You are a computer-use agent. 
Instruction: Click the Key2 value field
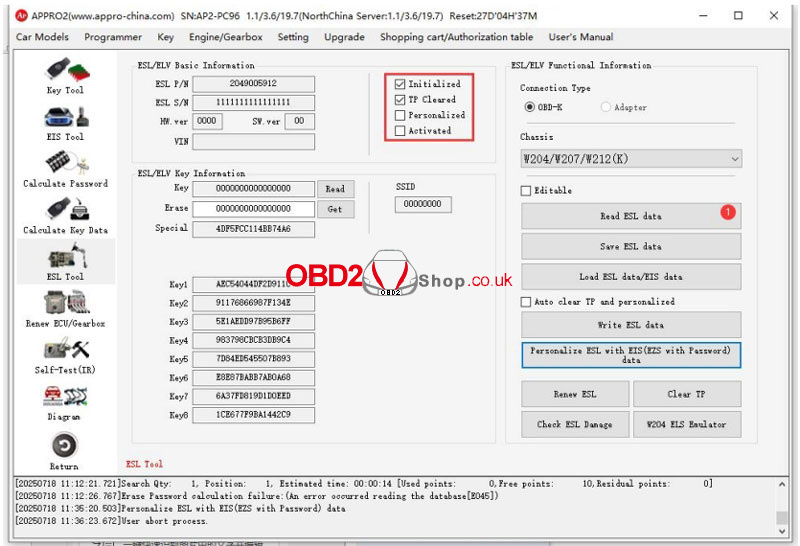[x=253, y=303]
